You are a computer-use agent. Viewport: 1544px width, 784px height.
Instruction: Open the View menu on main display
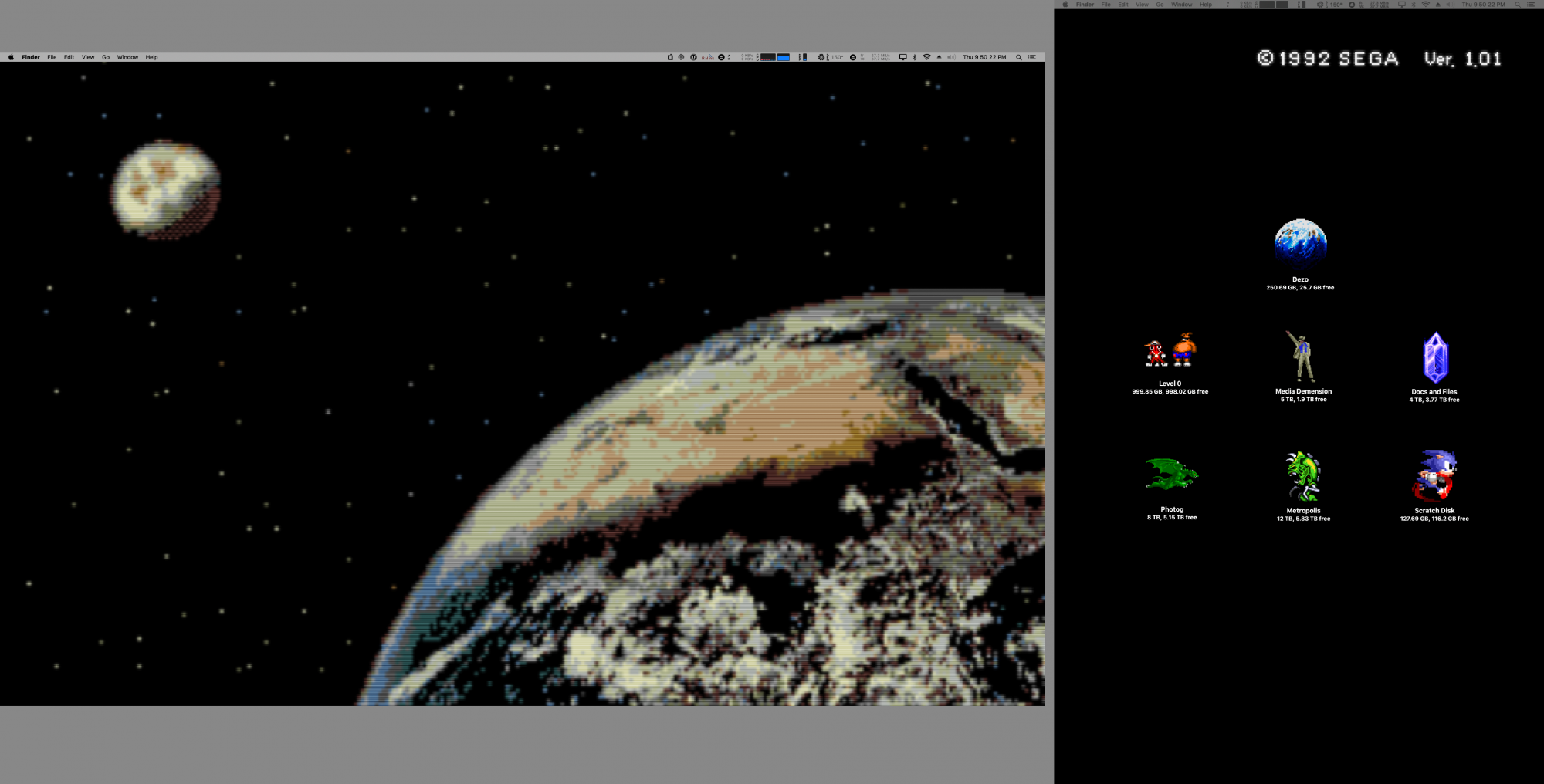88,57
